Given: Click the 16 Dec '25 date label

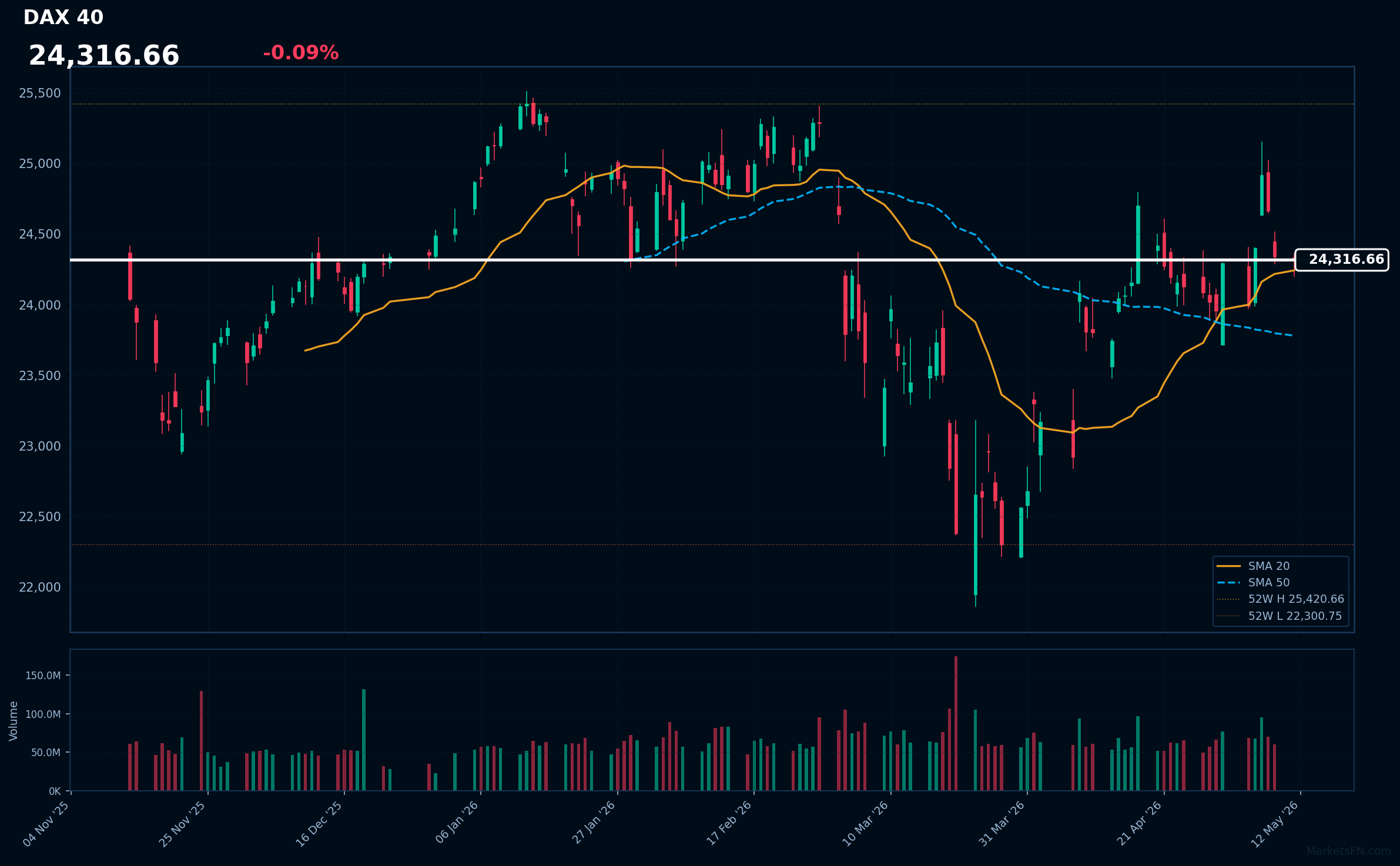Looking at the screenshot, I should [x=319, y=824].
